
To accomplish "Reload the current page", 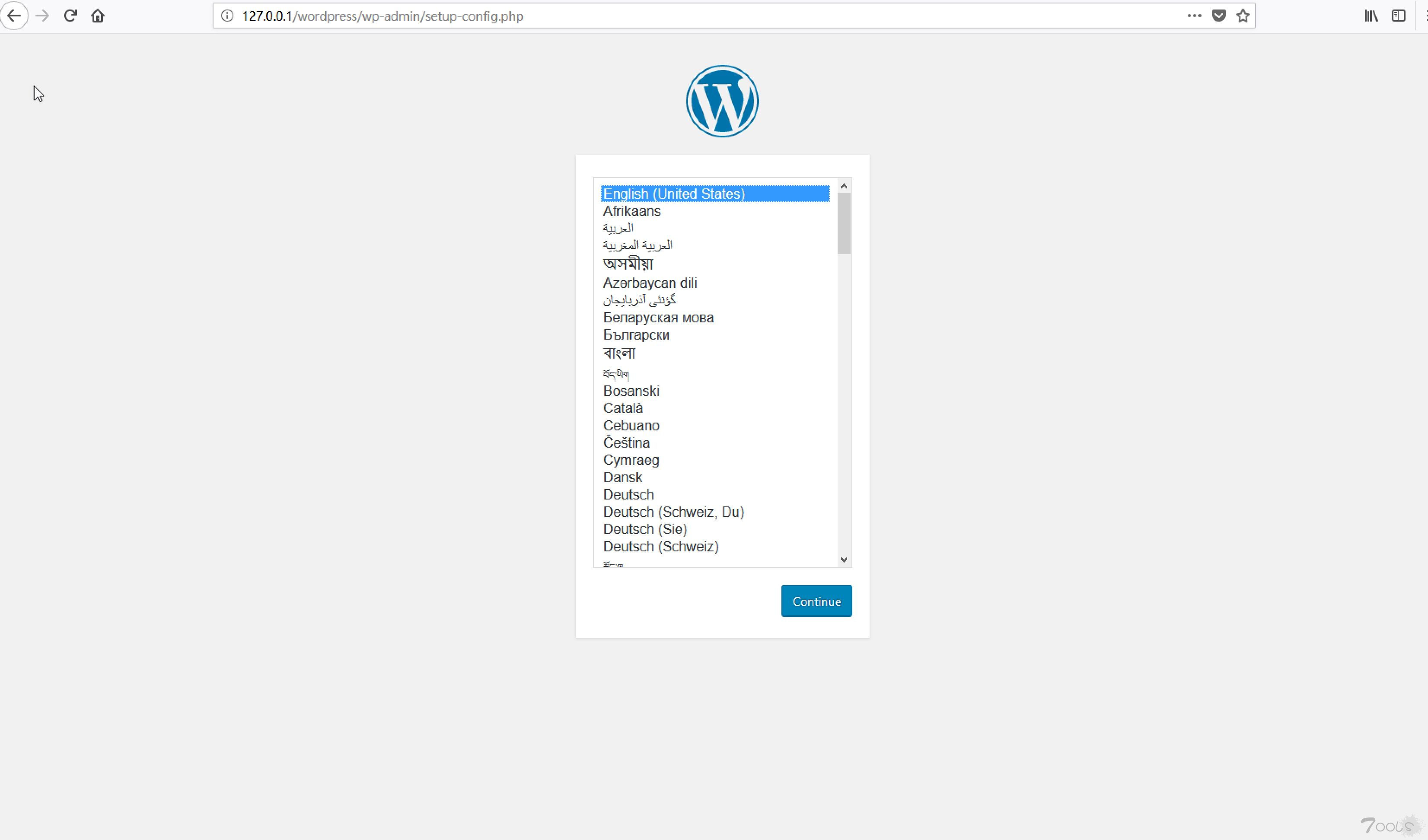I will pyautogui.click(x=70, y=15).
